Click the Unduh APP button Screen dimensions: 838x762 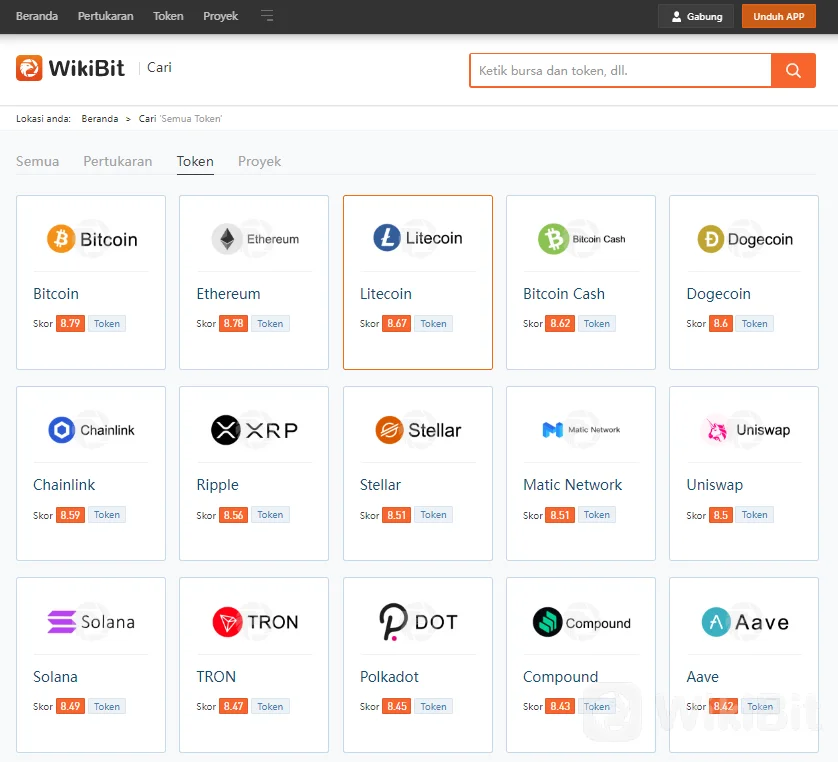[779, 17]
